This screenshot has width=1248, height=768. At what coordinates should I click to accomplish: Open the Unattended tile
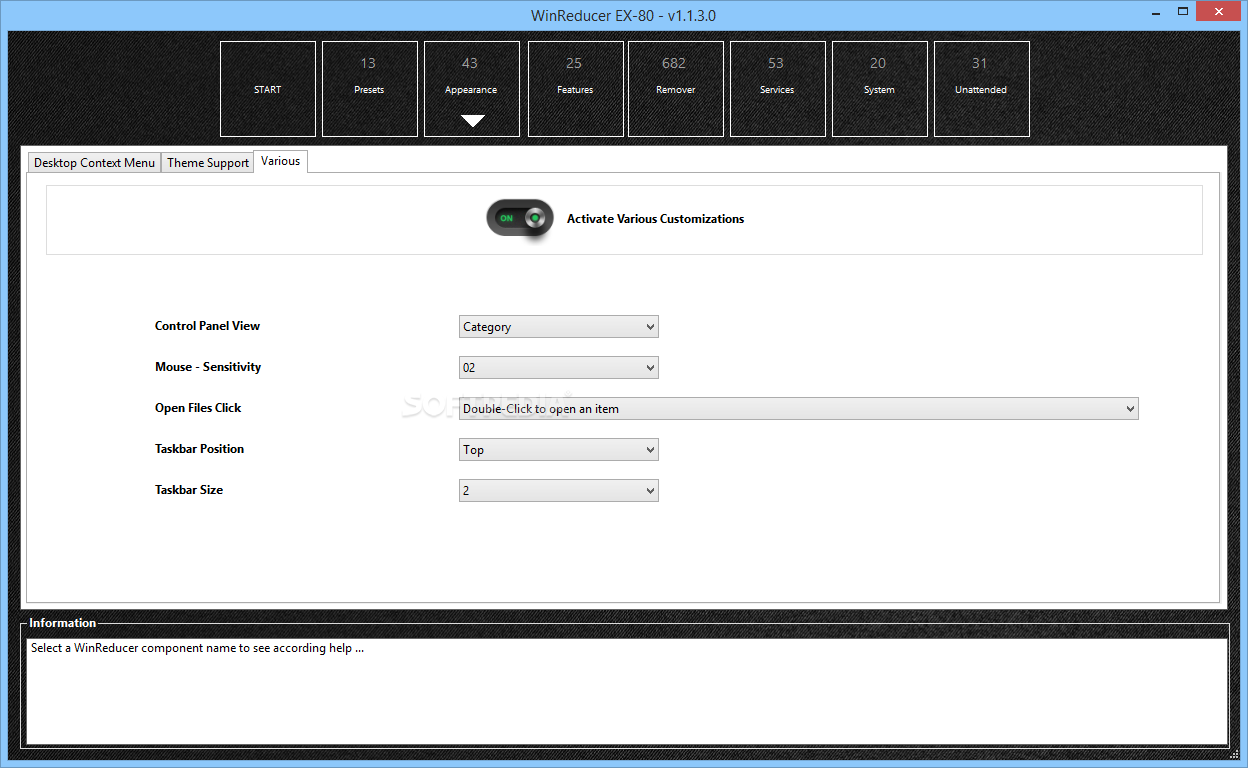point(982,89)
